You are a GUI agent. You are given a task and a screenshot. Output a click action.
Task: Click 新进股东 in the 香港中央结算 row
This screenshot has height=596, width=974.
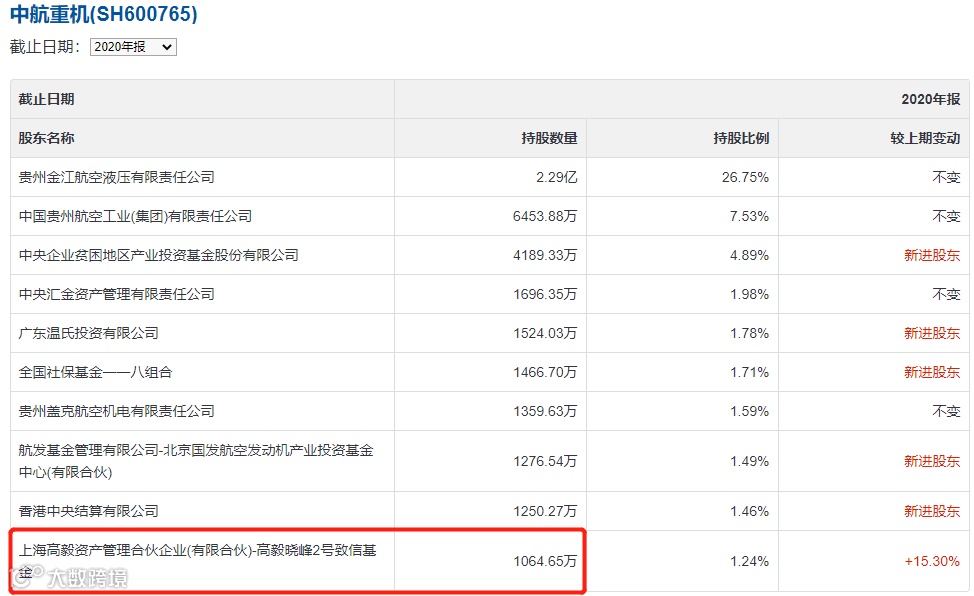pyautogui.click(x=932, y=511)
